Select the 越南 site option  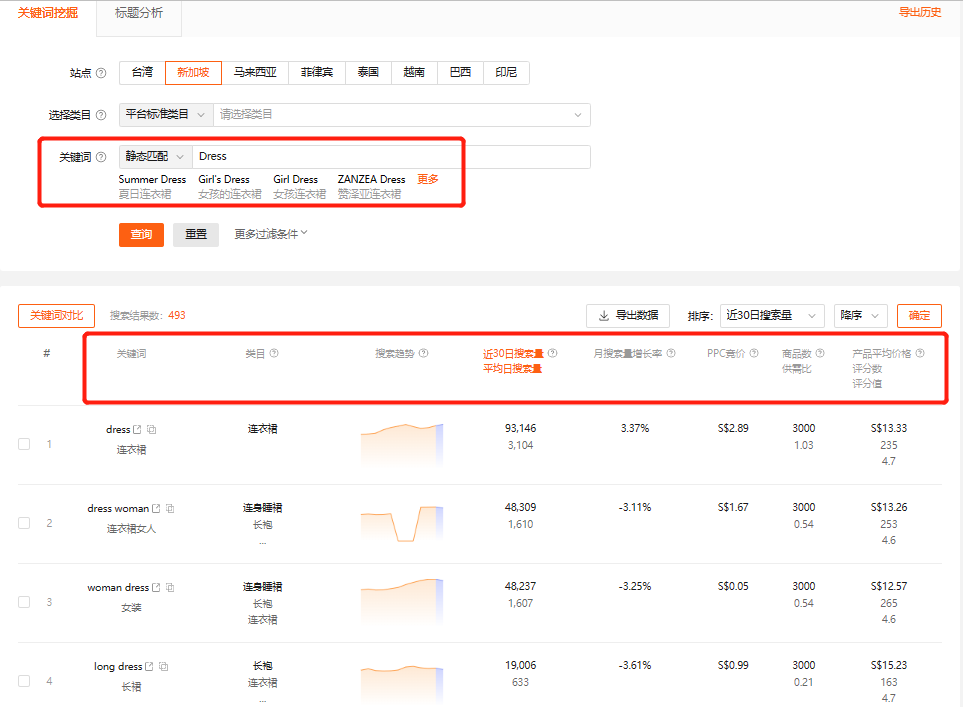(414, 72)
